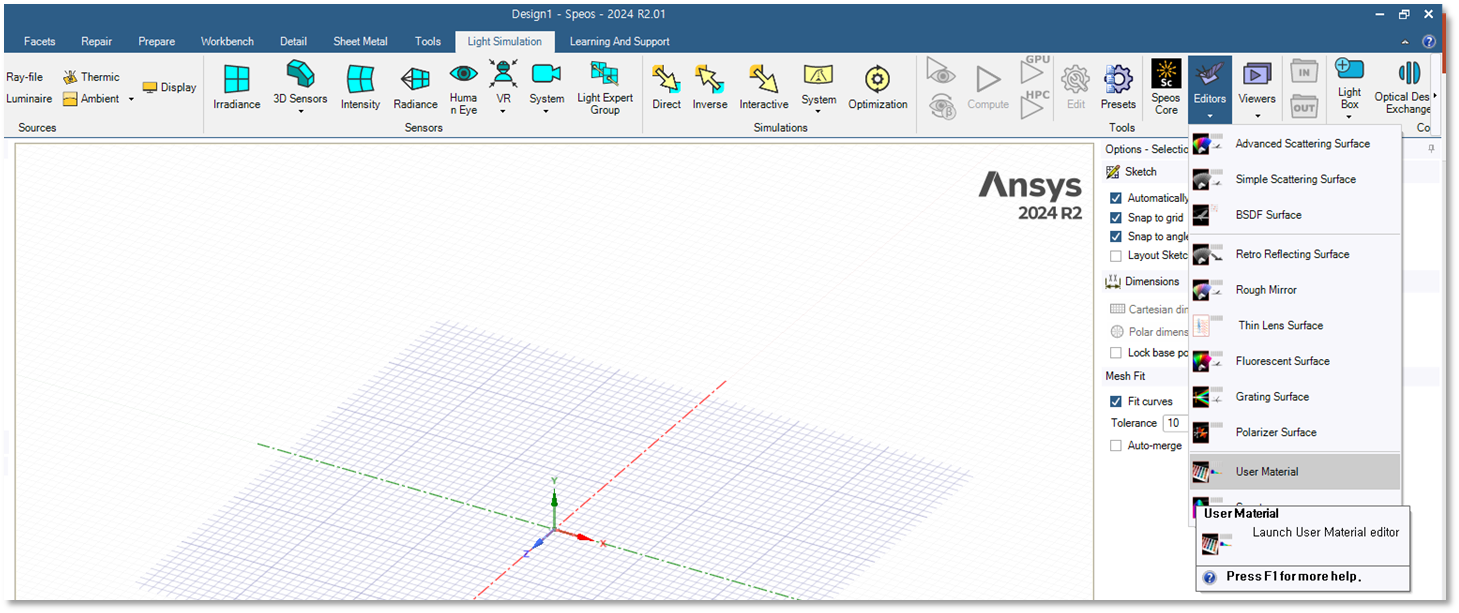
Task: Add a Thermic source
Action: tap(91, 77)
